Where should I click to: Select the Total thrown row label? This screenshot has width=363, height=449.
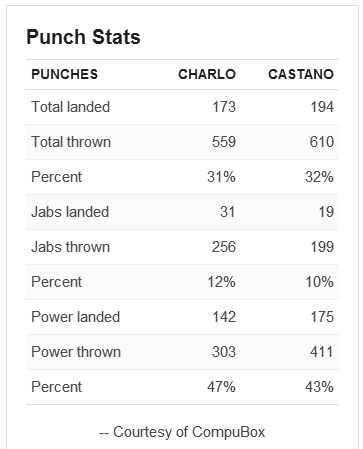click(x=71, y=142)
